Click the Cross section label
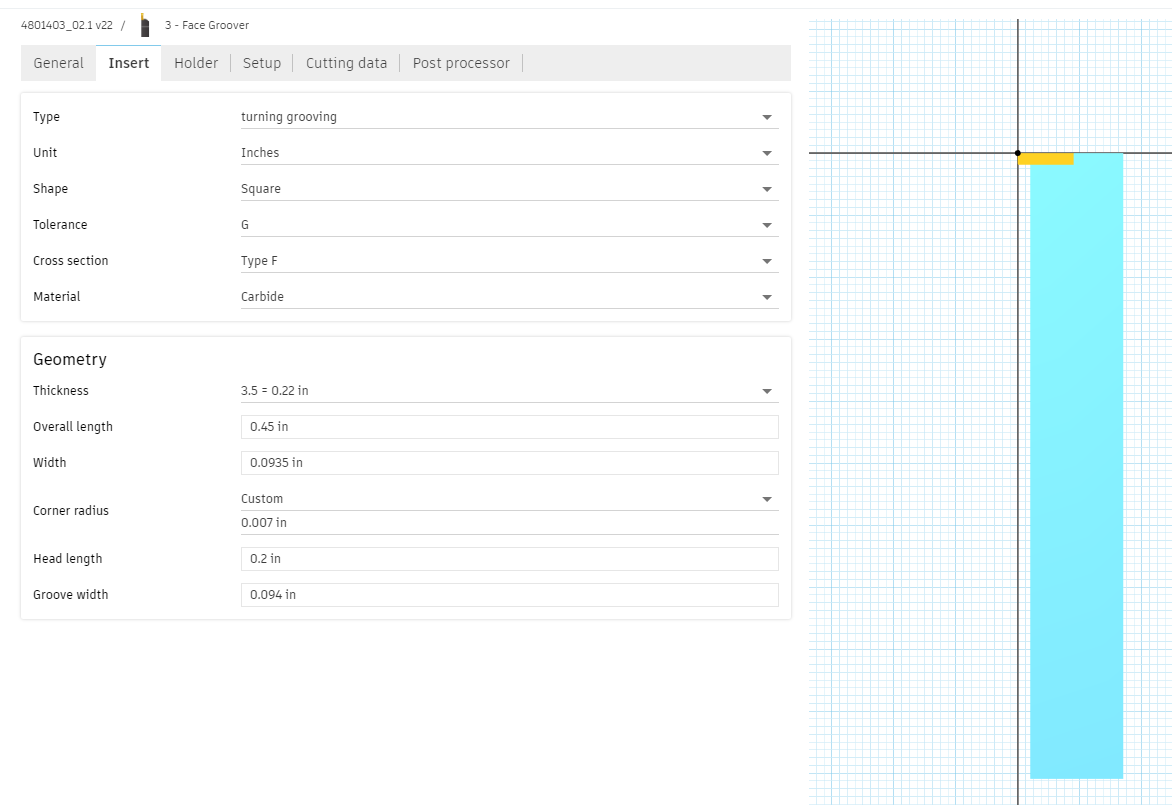1172x805 pixels. point(70,260)
